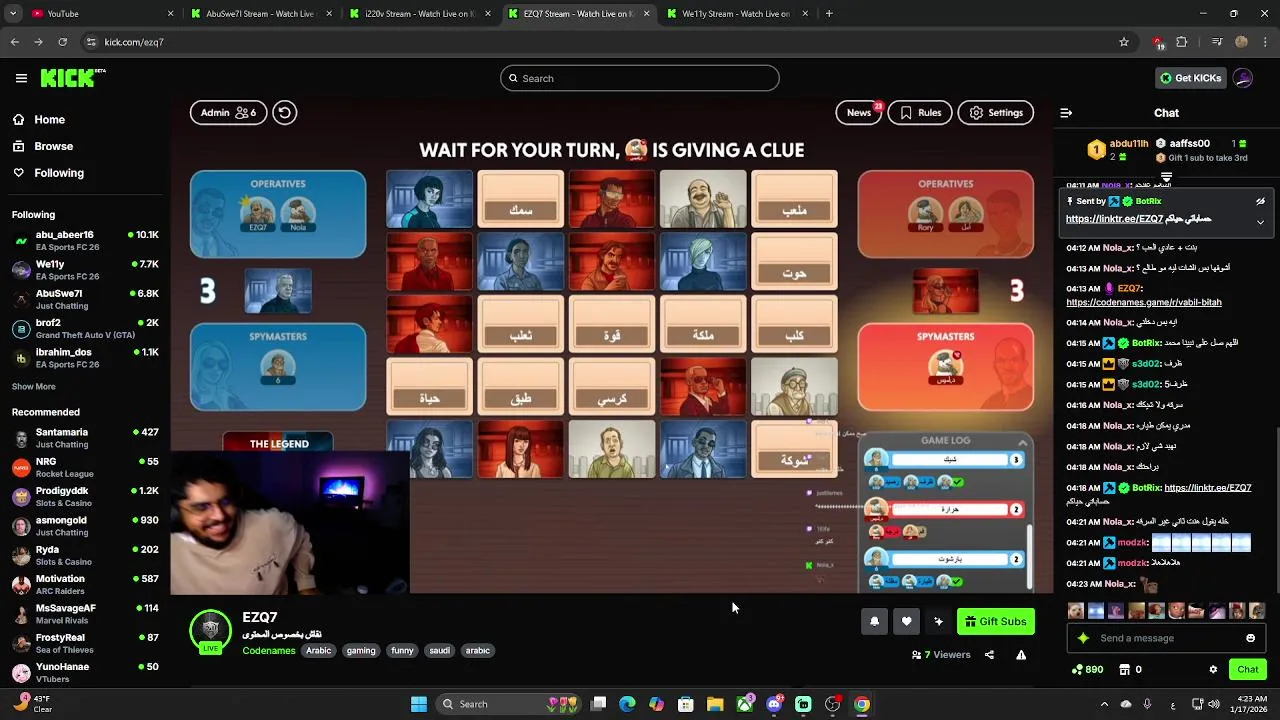Type in Send a message field
Viewport: 1280px width, 720px height.
[x=1166, y=638]
